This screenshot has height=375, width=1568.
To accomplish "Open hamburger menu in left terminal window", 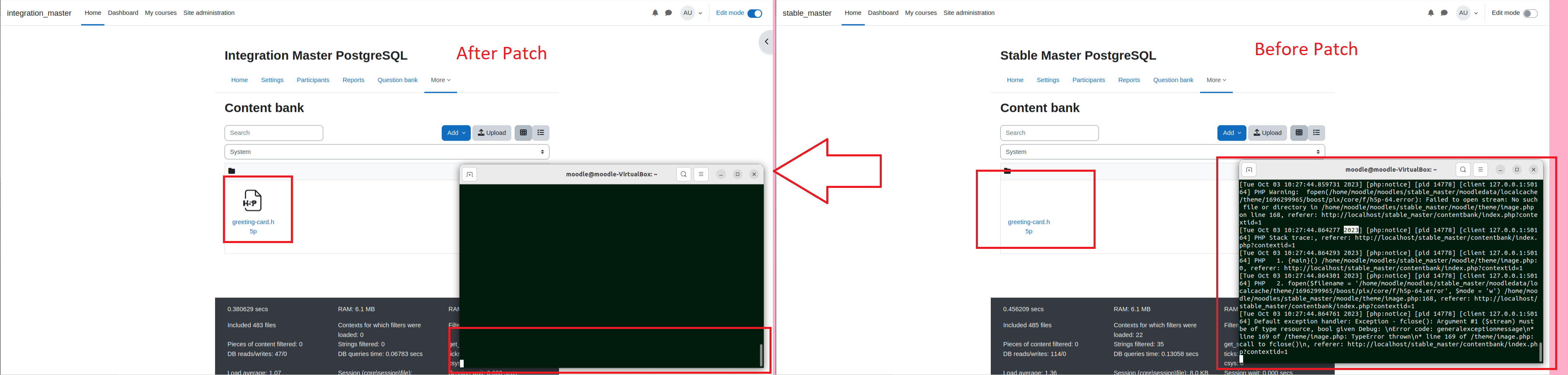I will click(x=701, y=174).
